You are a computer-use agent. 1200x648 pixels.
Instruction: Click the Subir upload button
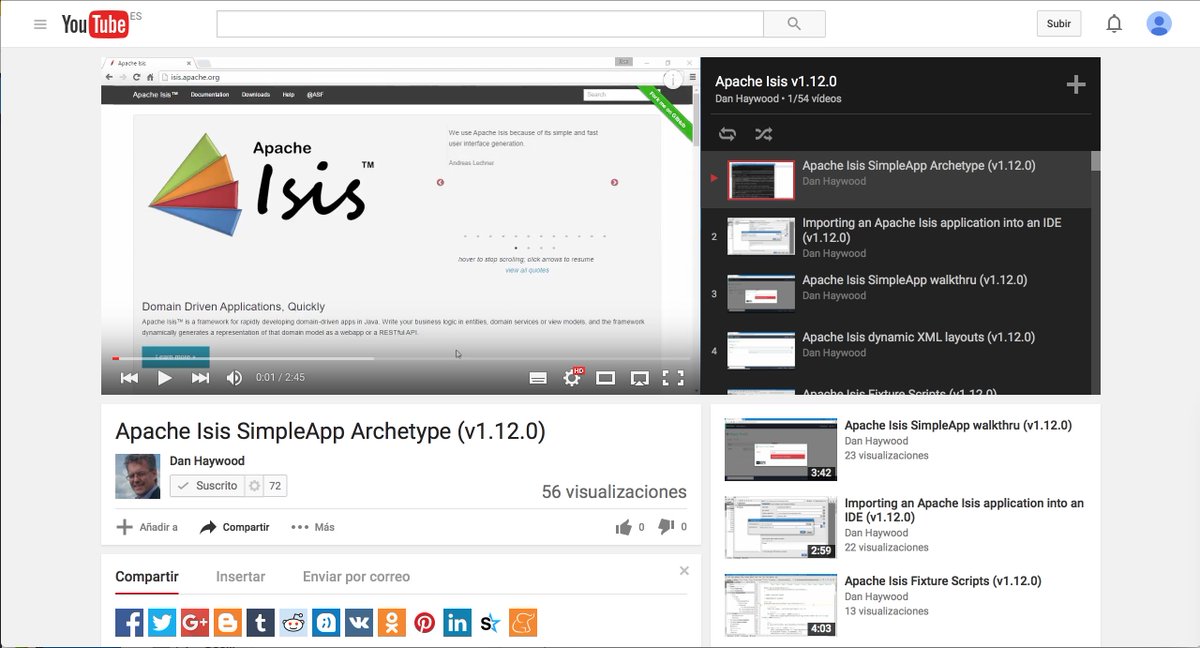click(x=1058, y=24)
